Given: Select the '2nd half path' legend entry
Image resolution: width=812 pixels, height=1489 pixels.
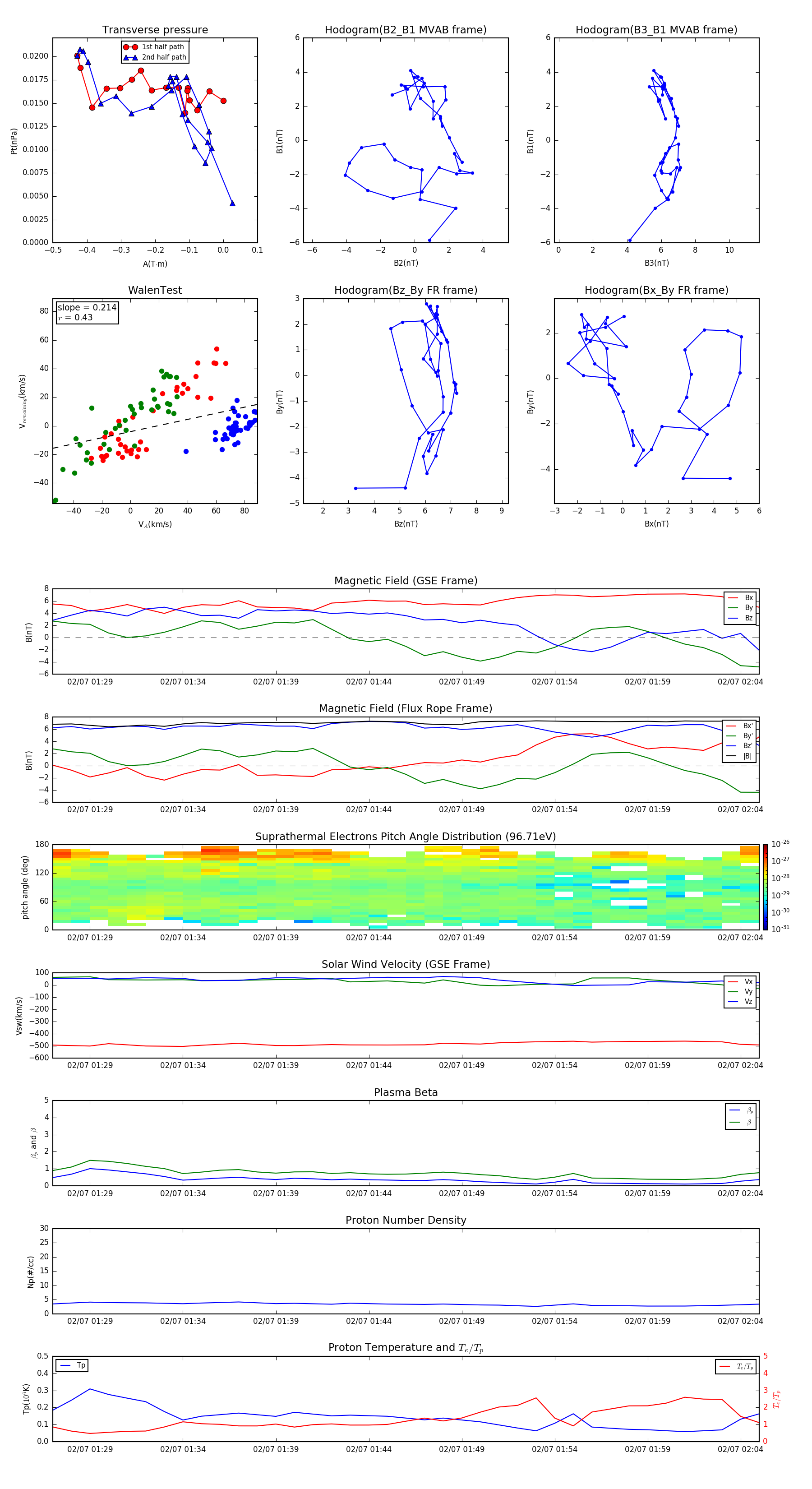Looking at the screenshot, I should click(x=155, y=57).
